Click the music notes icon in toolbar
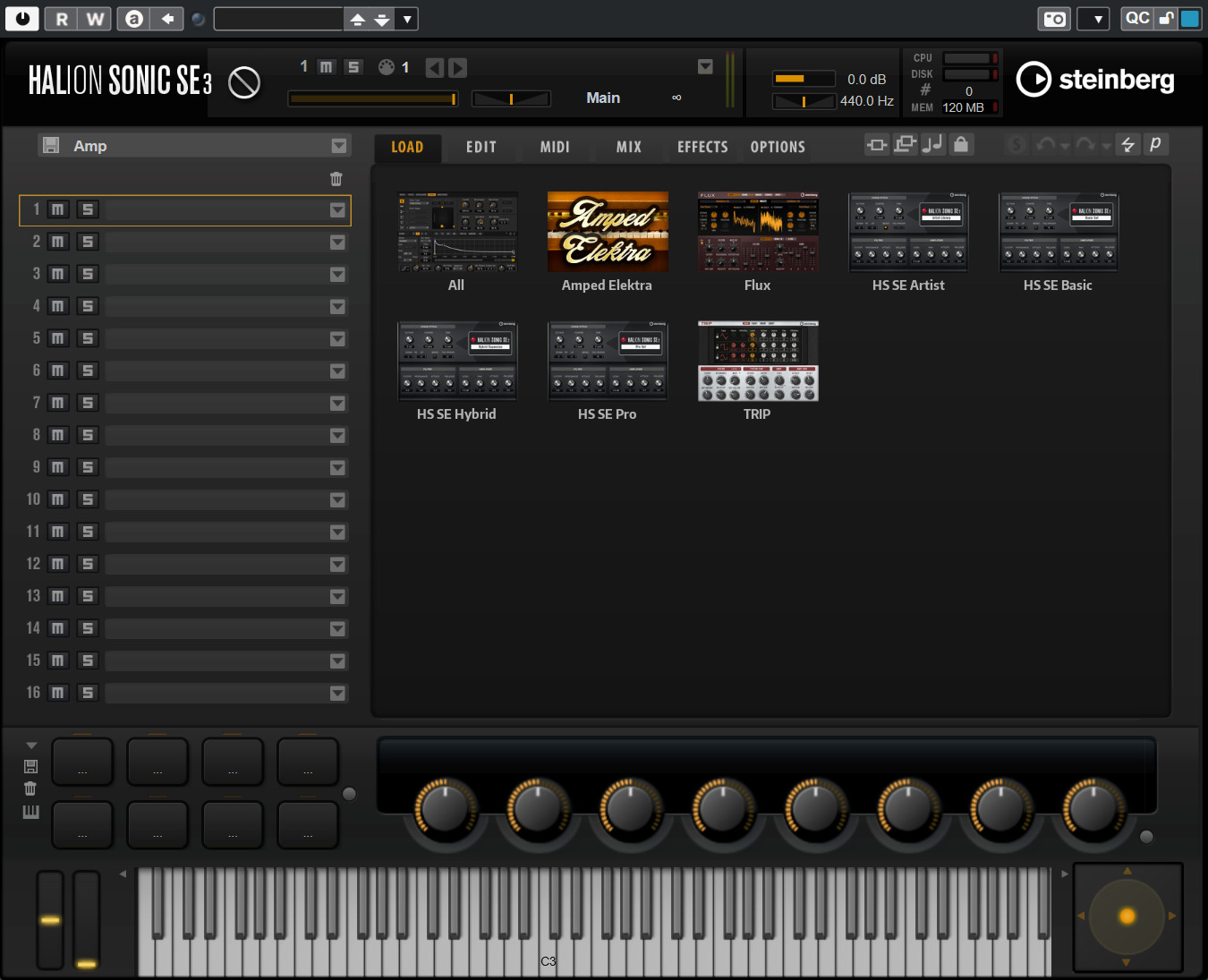 click(x=932, y=144)
